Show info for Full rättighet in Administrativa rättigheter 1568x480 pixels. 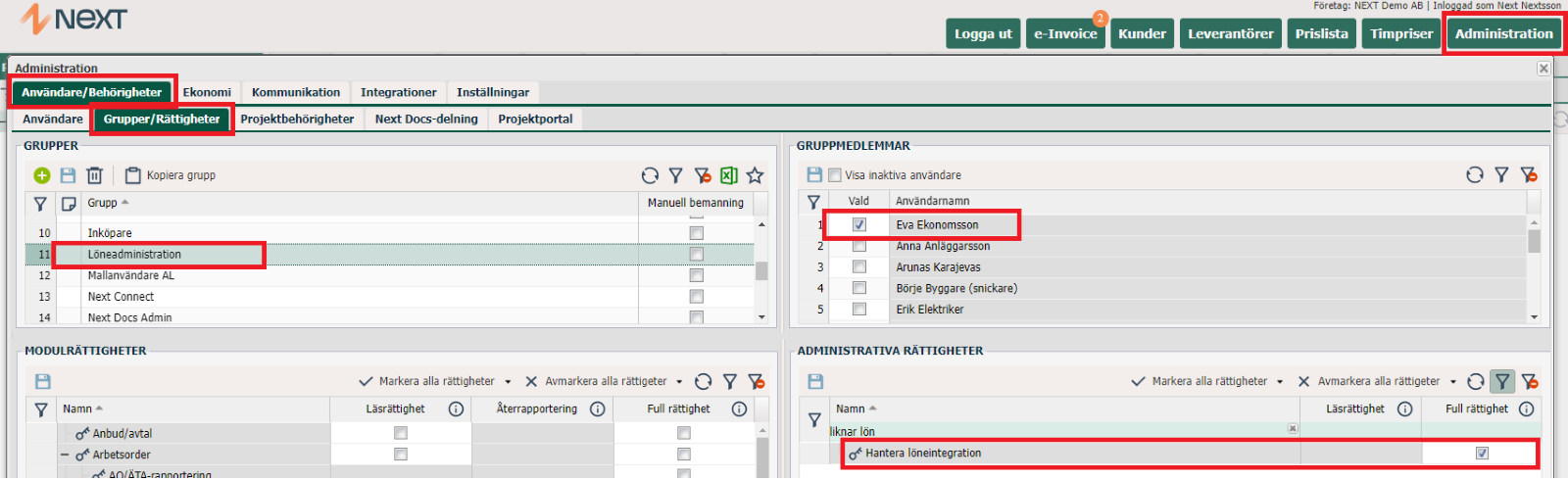[x=1526, y=409]
